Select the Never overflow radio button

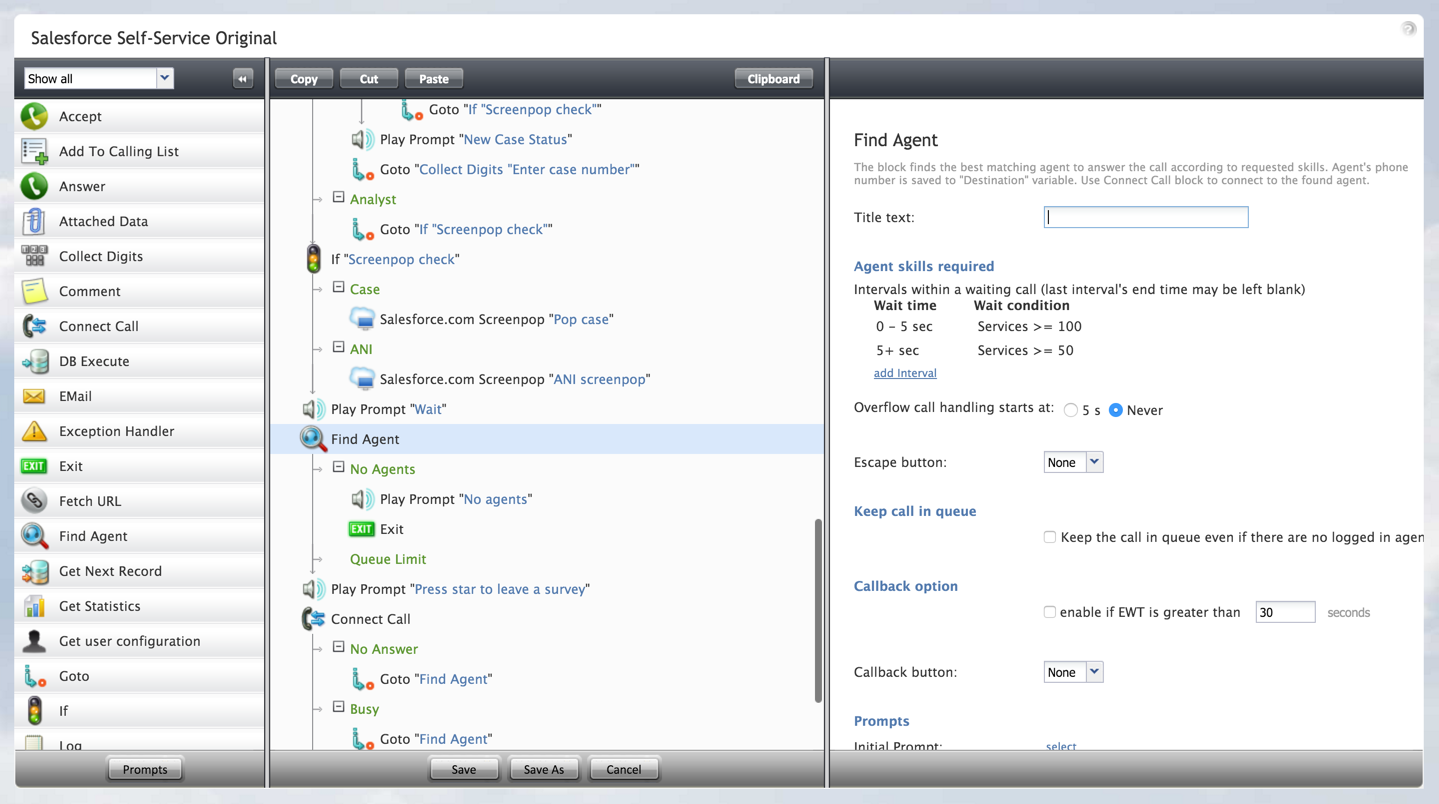pyautogui.click(x=1116, y=410)
